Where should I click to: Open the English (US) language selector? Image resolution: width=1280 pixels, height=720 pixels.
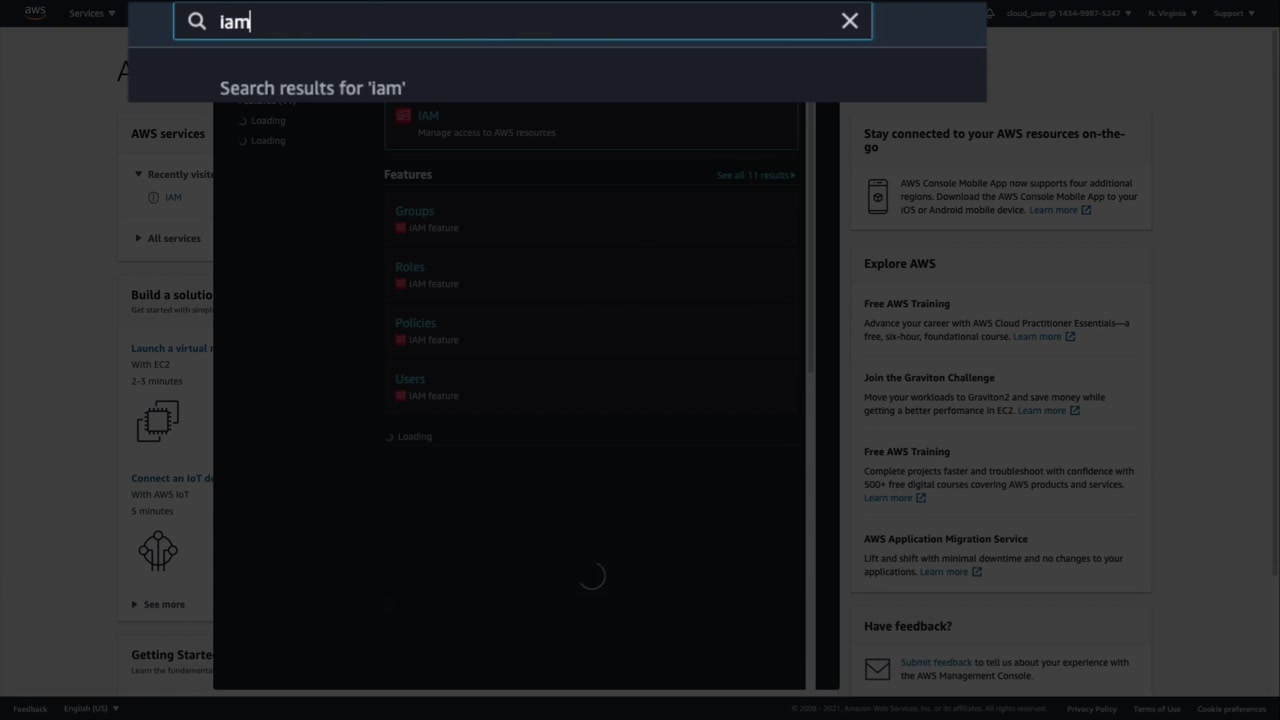point(91,709)
